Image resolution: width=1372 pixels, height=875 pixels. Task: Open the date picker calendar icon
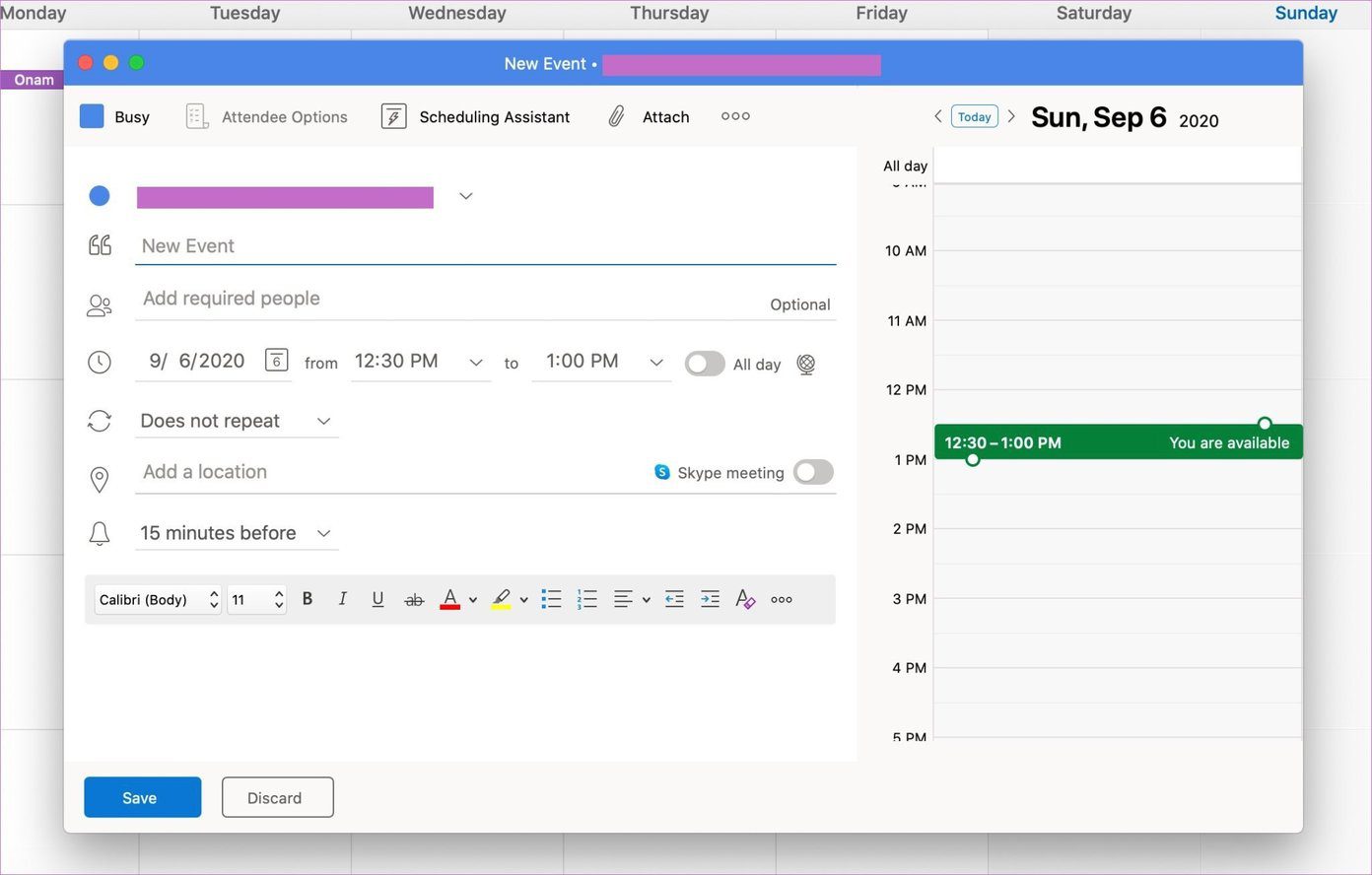point(277,361)
